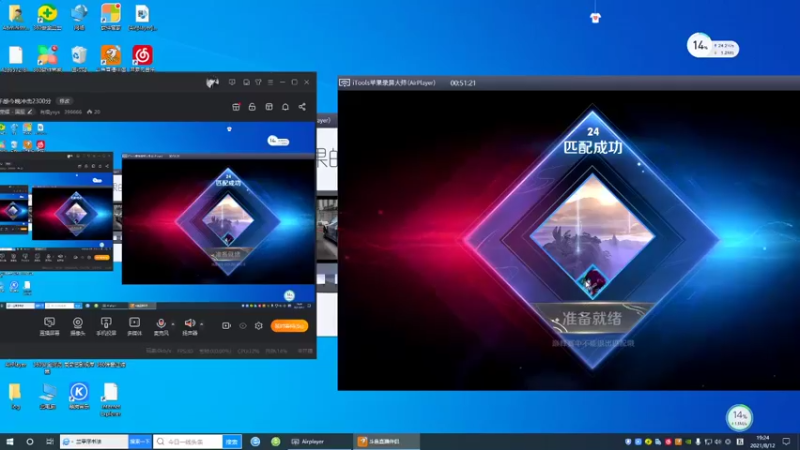The image size is (800, 450).
Task: Click the T-shirt skin icon at the top of the desktop
Action: pos(595,18)
